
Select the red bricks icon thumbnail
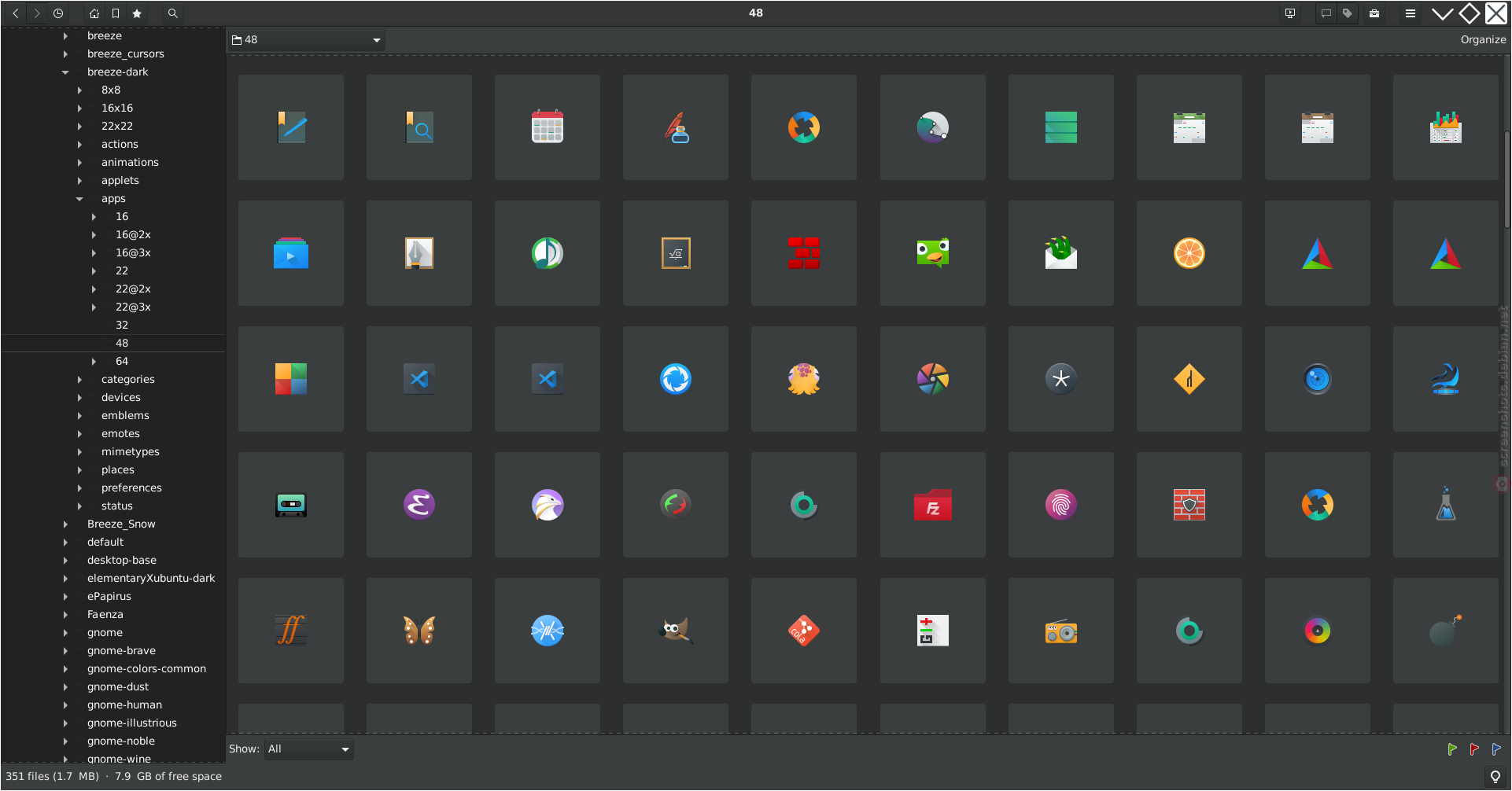pyautogui.click(x=804, y=253)
